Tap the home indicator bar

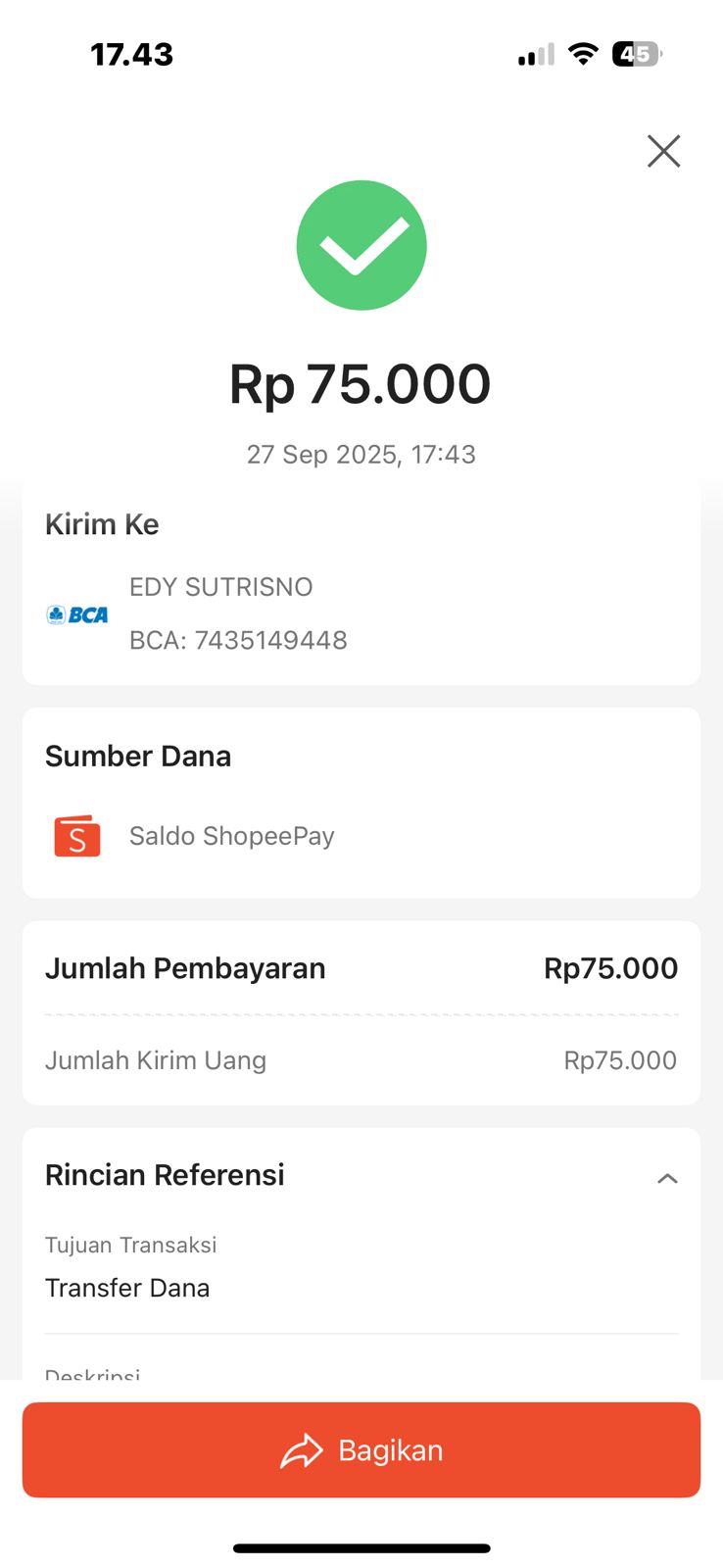(361, 1548)
